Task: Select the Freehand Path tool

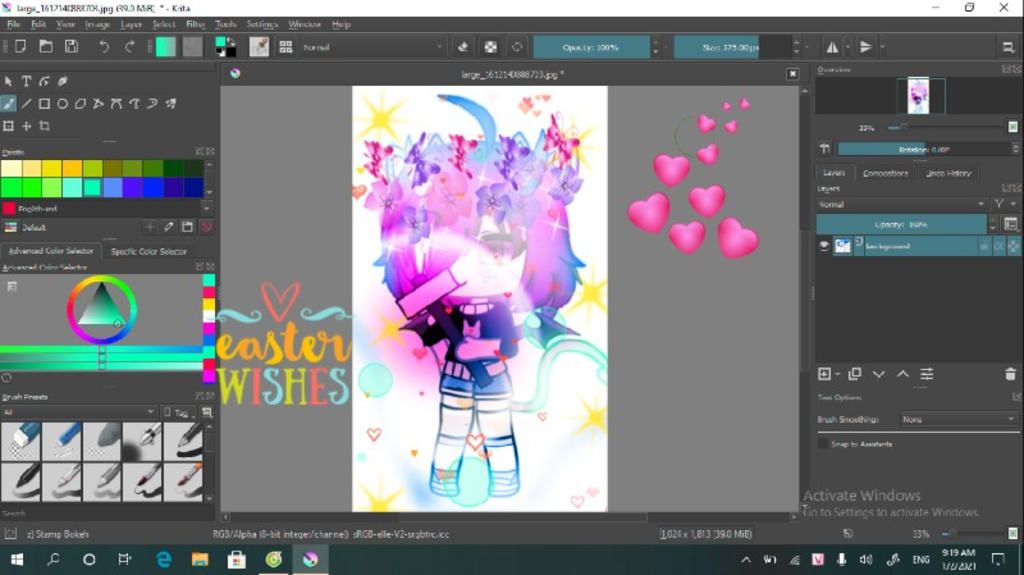Action: [135, 103]
